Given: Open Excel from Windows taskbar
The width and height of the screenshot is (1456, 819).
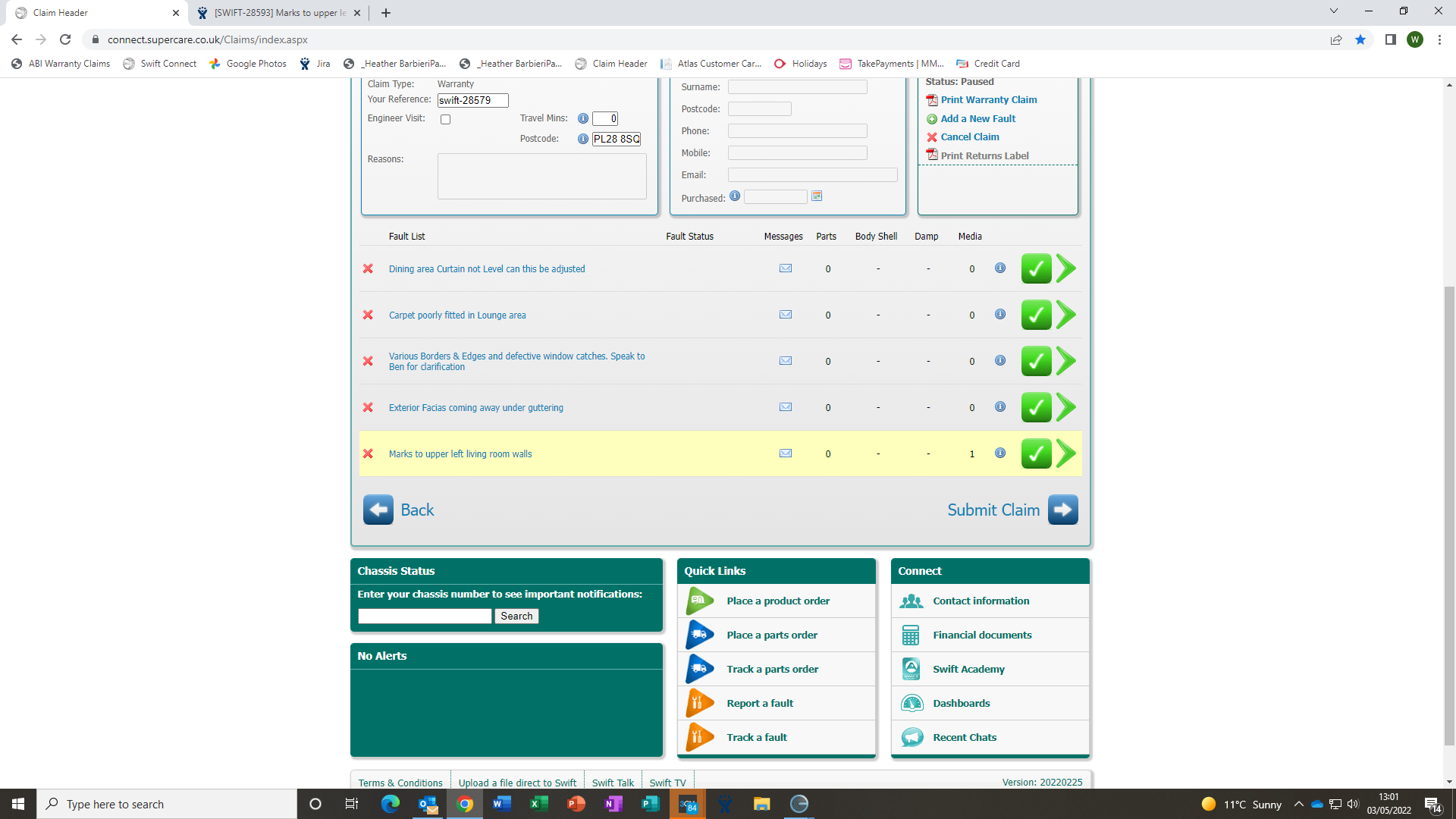Looking at the screenshot, I should (538, 804).
